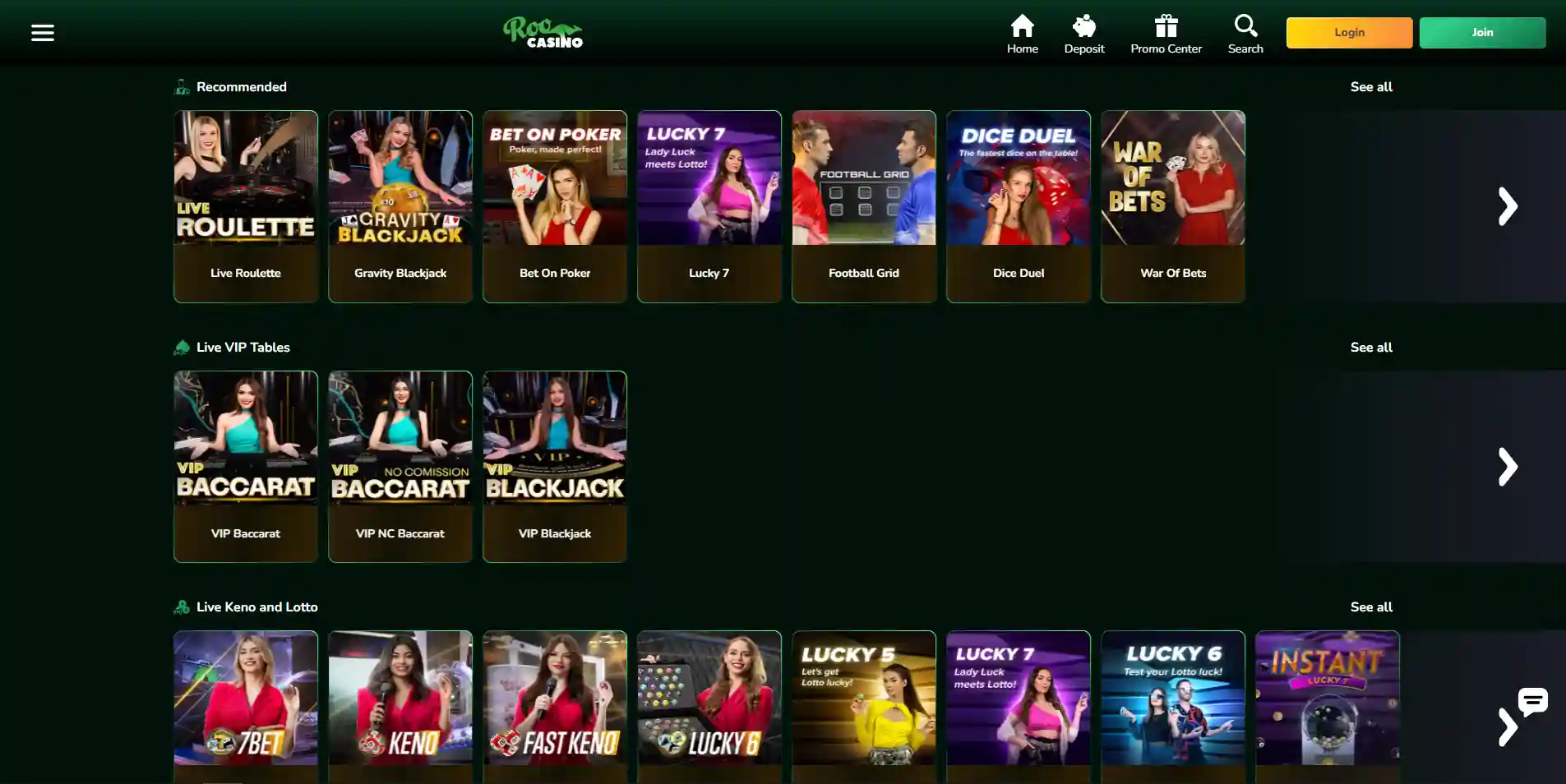See all Recommended games
Image resolution: width=1566 pixels, height=784 pixels.
pyautogui.click(x=1371, y=87)
